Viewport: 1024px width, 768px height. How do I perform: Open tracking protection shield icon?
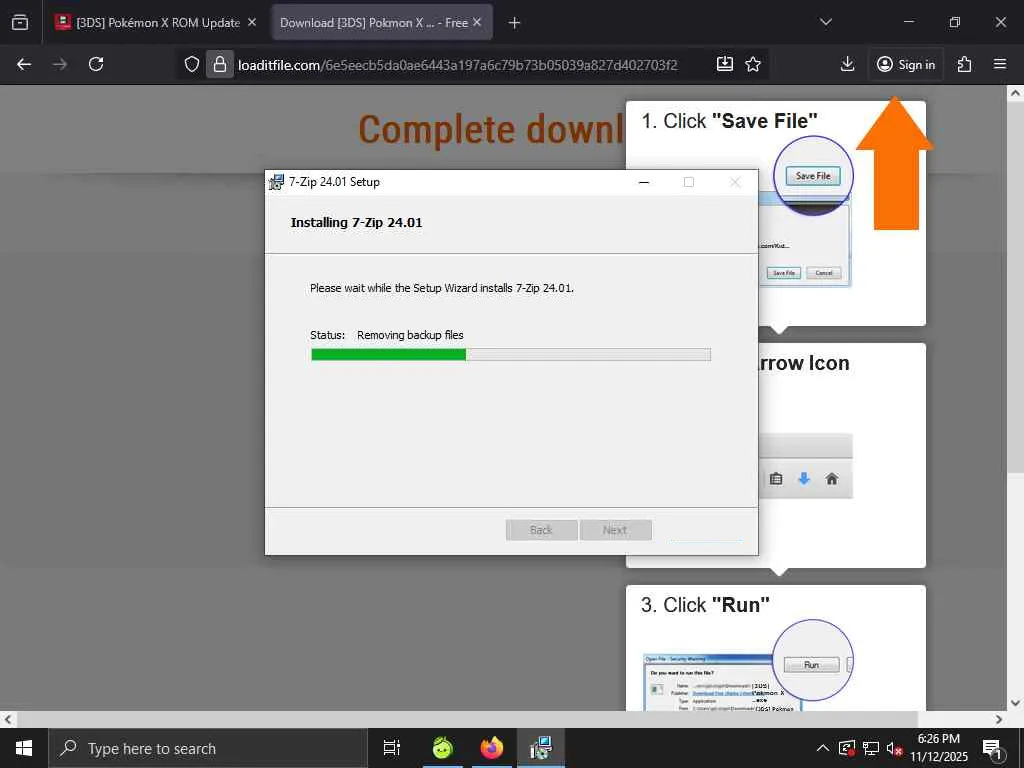pyautogui.click(x=191, y=64)
